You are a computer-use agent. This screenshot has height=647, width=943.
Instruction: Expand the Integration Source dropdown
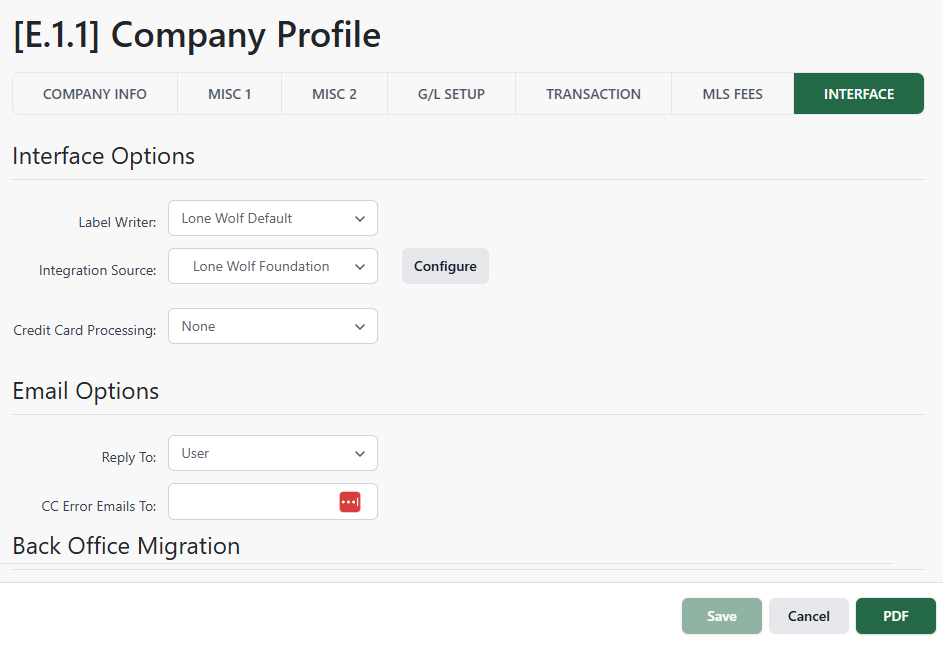click(x=272, y=266)
